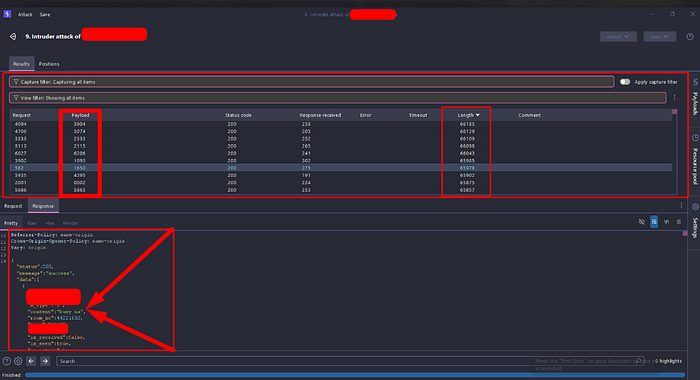Click the magnifier icon in search field
The width and height of the screenshot is (700, 380).
coord(639,361)
